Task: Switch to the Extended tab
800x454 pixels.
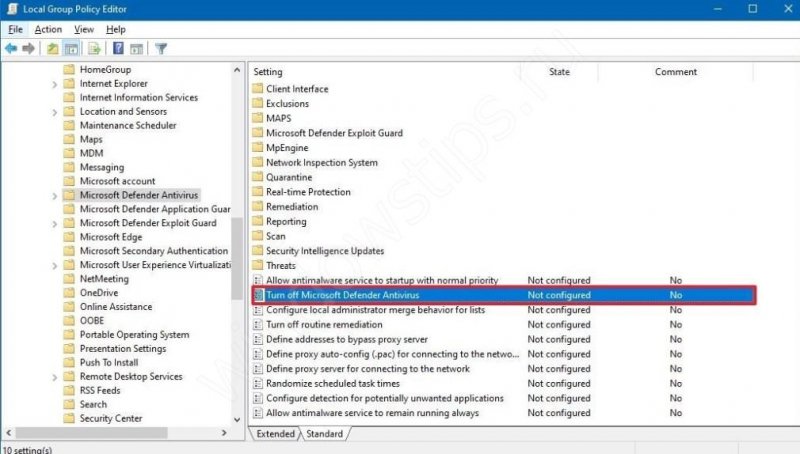Action: 276,434
